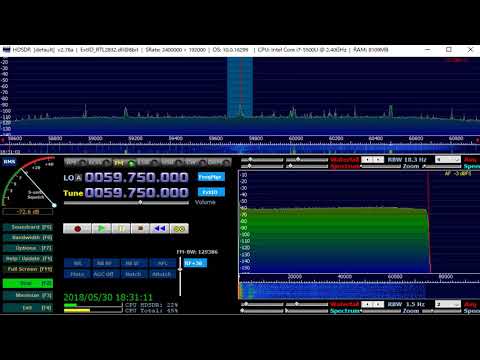Open lower RBW 1.5 Hz dropdown
Screen dimensions: 480x360
click(x=448, y=304)
